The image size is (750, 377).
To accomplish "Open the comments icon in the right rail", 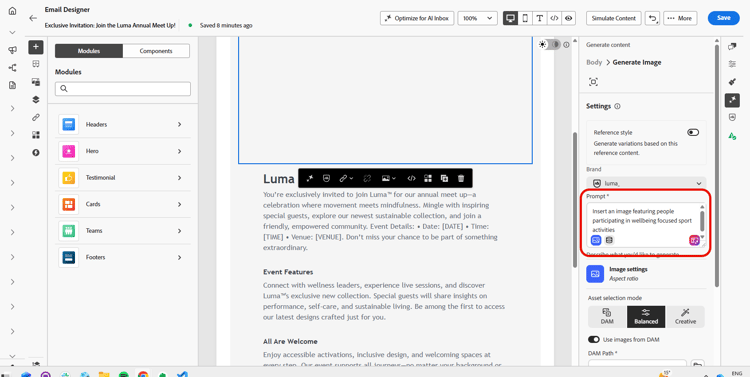I will click(x=732, y=47).
